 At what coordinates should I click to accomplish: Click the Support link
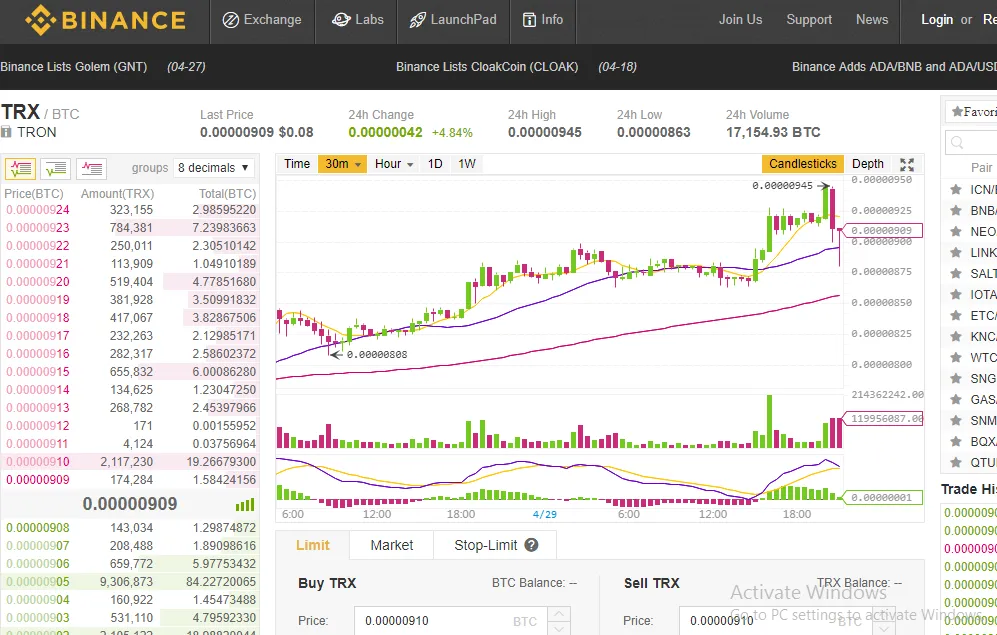809,20
